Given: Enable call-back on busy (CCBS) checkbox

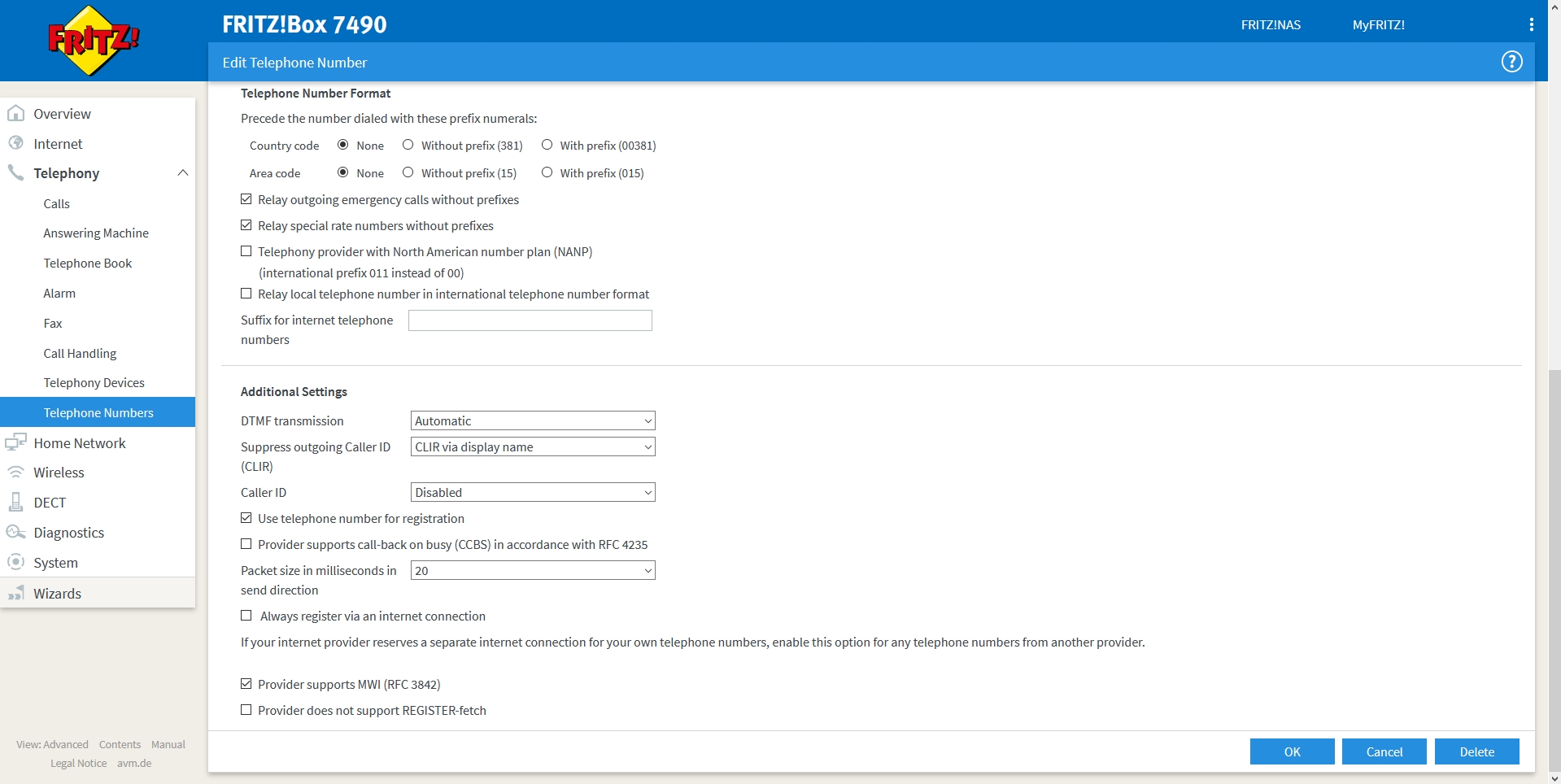Looking at the screenshot, I should click(246, 544).
